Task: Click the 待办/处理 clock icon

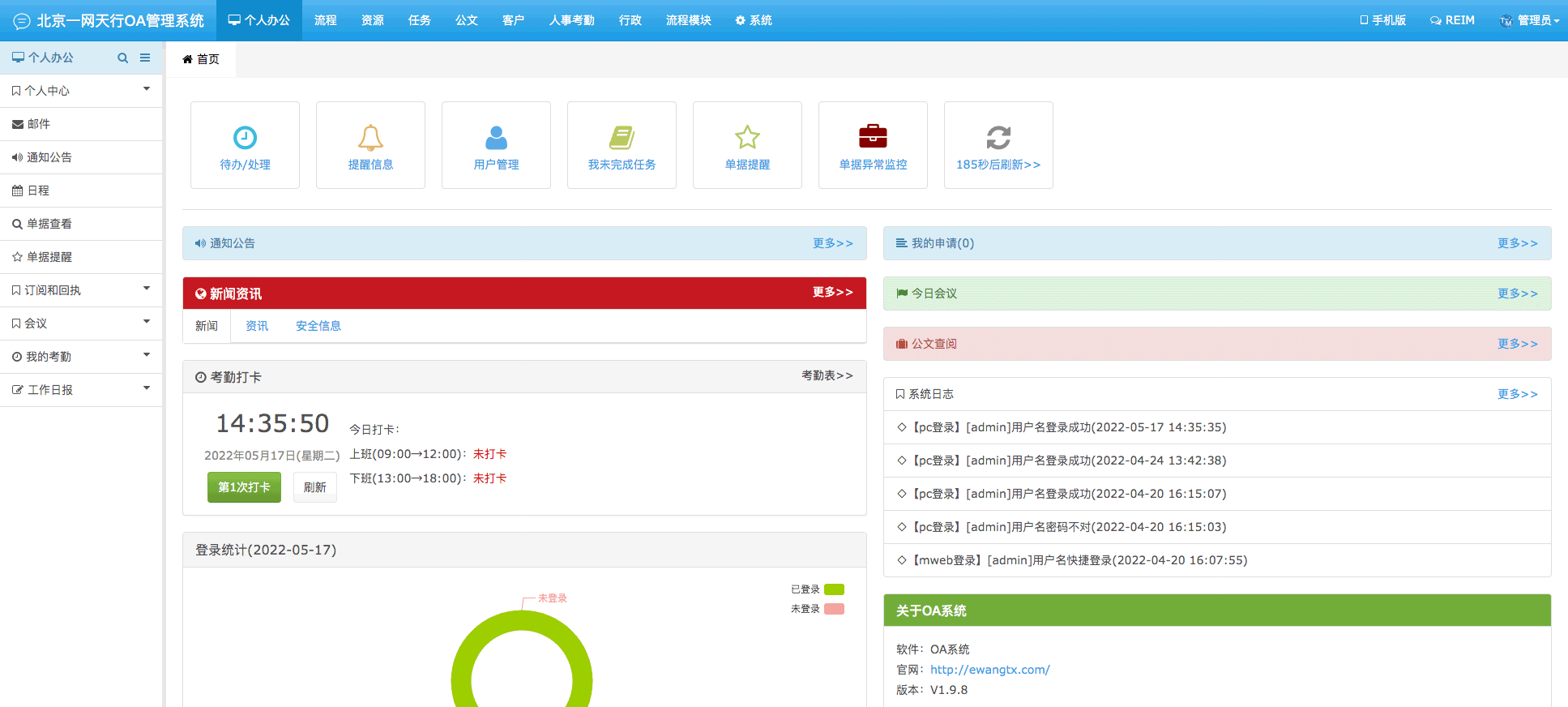Action: (x=245, y=138)
